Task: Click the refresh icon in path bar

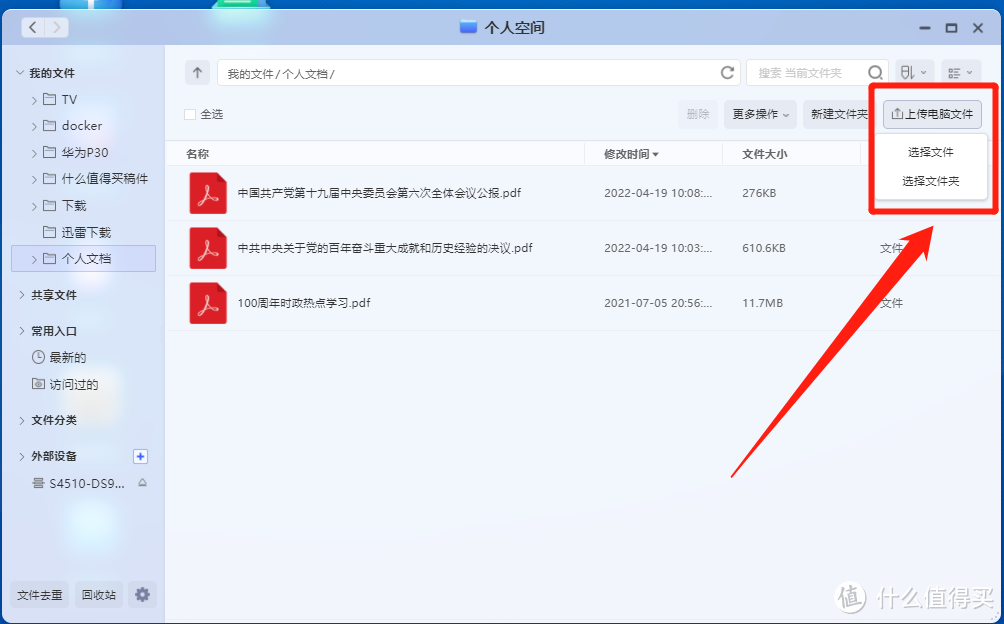Action: [x=727, y=73]
